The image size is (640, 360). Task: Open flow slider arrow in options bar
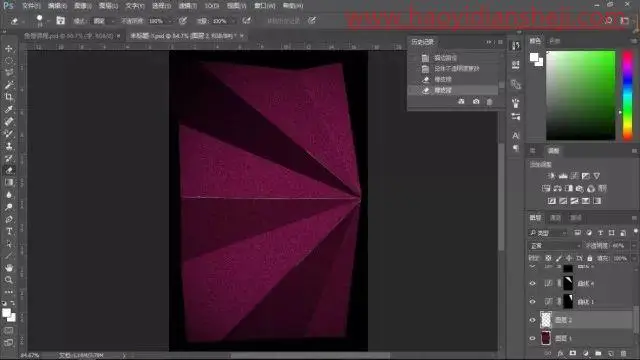point(233,20)
